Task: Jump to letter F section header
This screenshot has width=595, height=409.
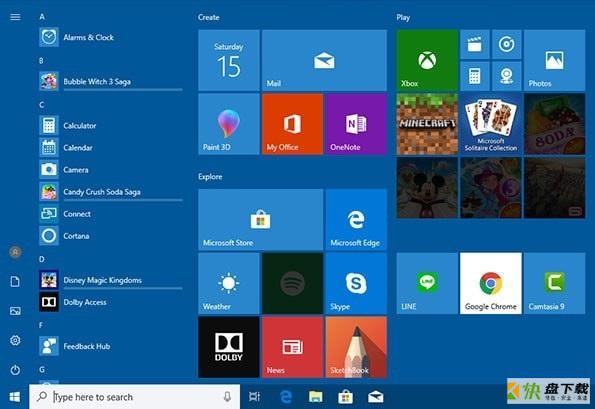Action: [41, 325]
